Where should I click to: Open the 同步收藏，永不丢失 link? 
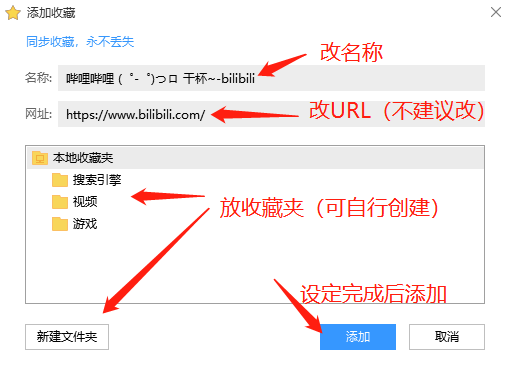(x=80, y=42)
